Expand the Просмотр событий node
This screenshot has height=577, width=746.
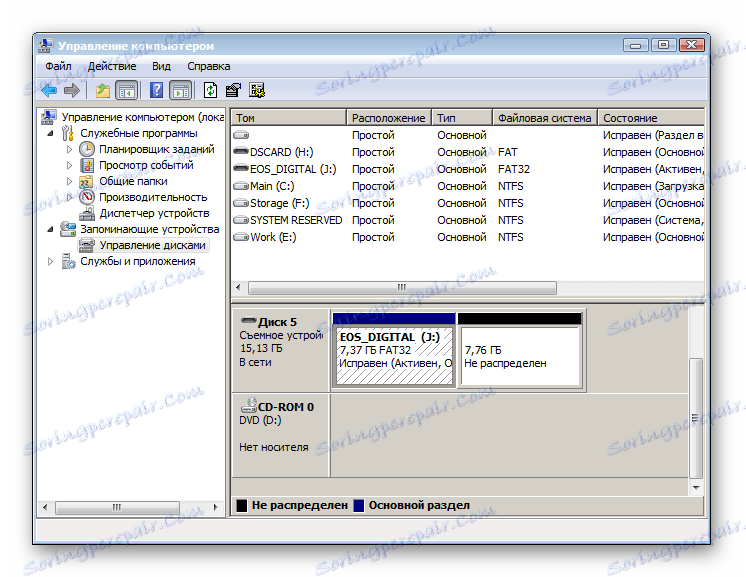tap(69, 166)
